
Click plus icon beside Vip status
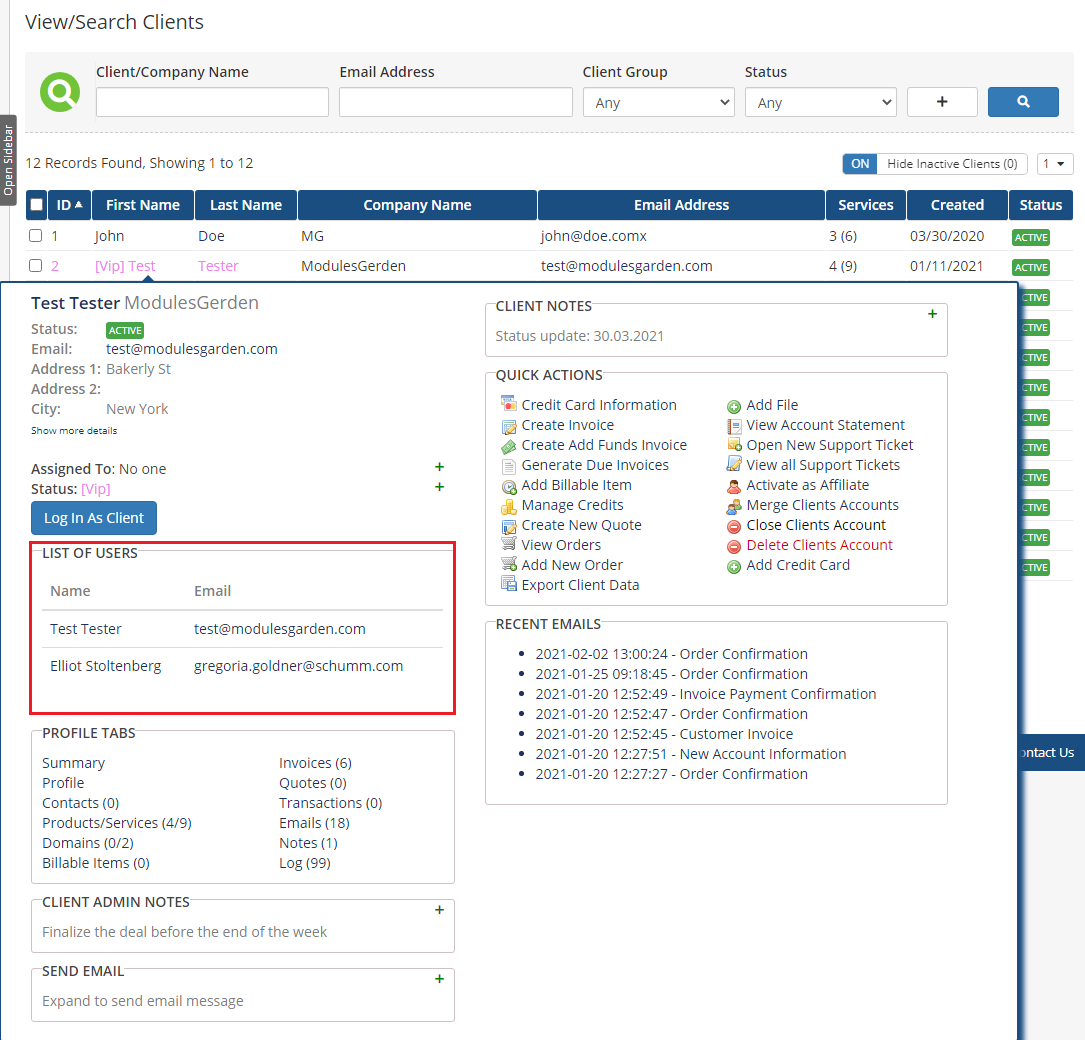tap(439, 486)
